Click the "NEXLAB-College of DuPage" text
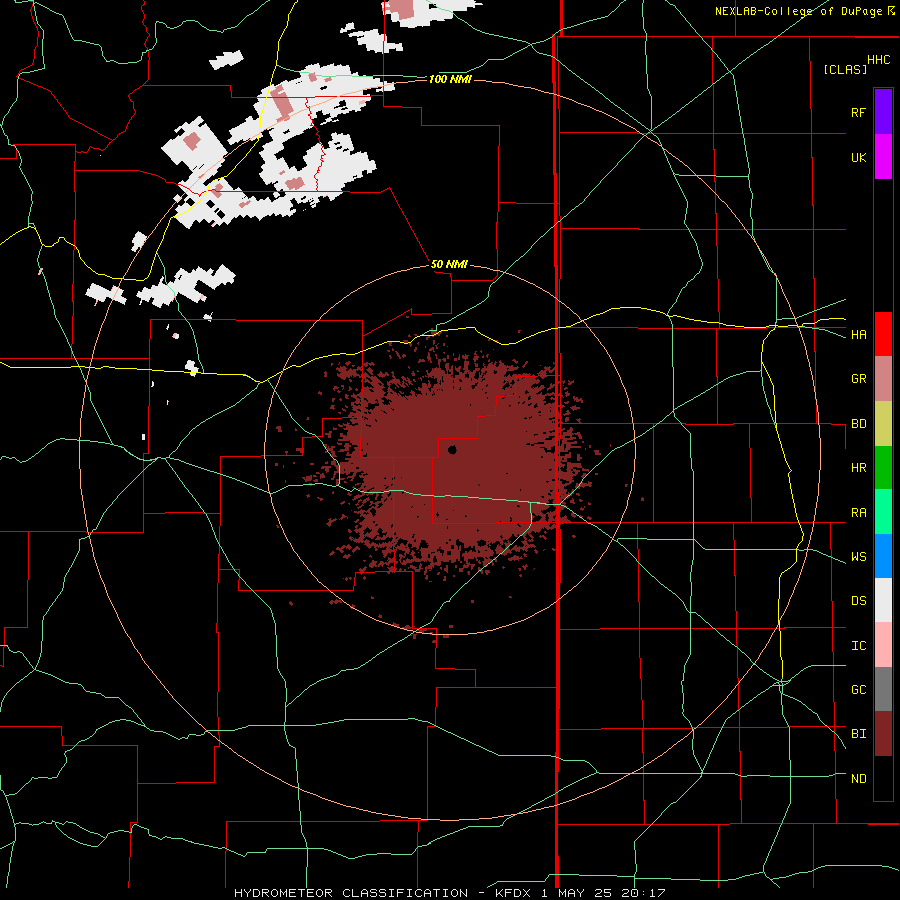The width and height of the screenshot is (900, 900). pos(798,11)
